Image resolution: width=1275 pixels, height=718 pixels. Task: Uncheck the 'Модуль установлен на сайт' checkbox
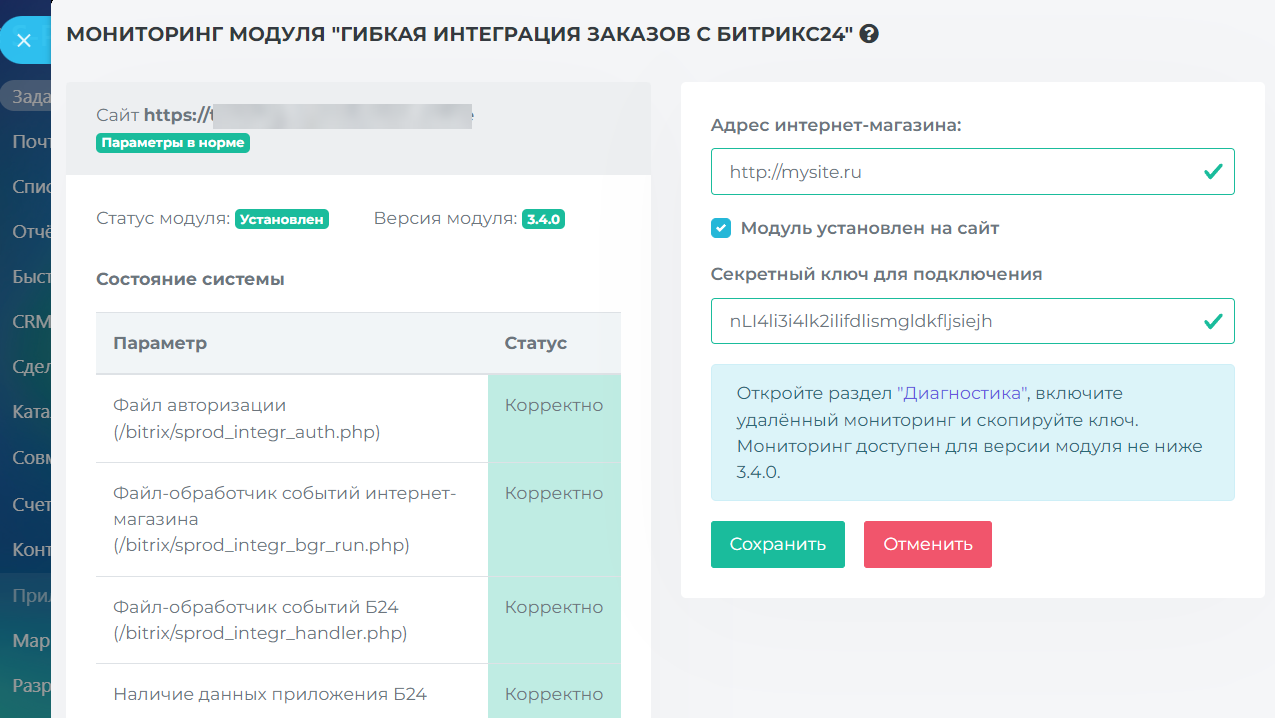[x=721, y=228]
